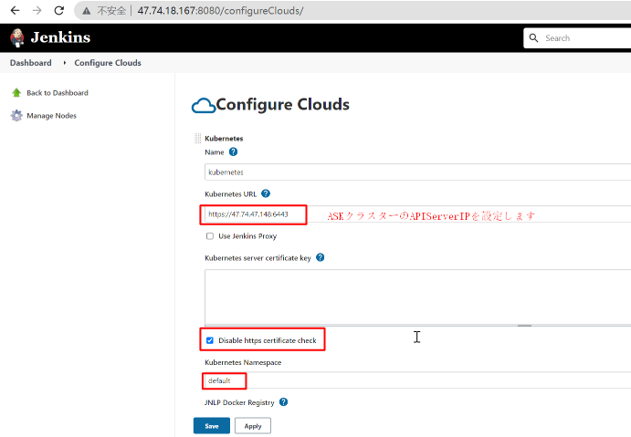Click the Kubernetes Namespace input field
Image resolution: width=631 pixels, height=437 pixels.
(x=417, y=380)
